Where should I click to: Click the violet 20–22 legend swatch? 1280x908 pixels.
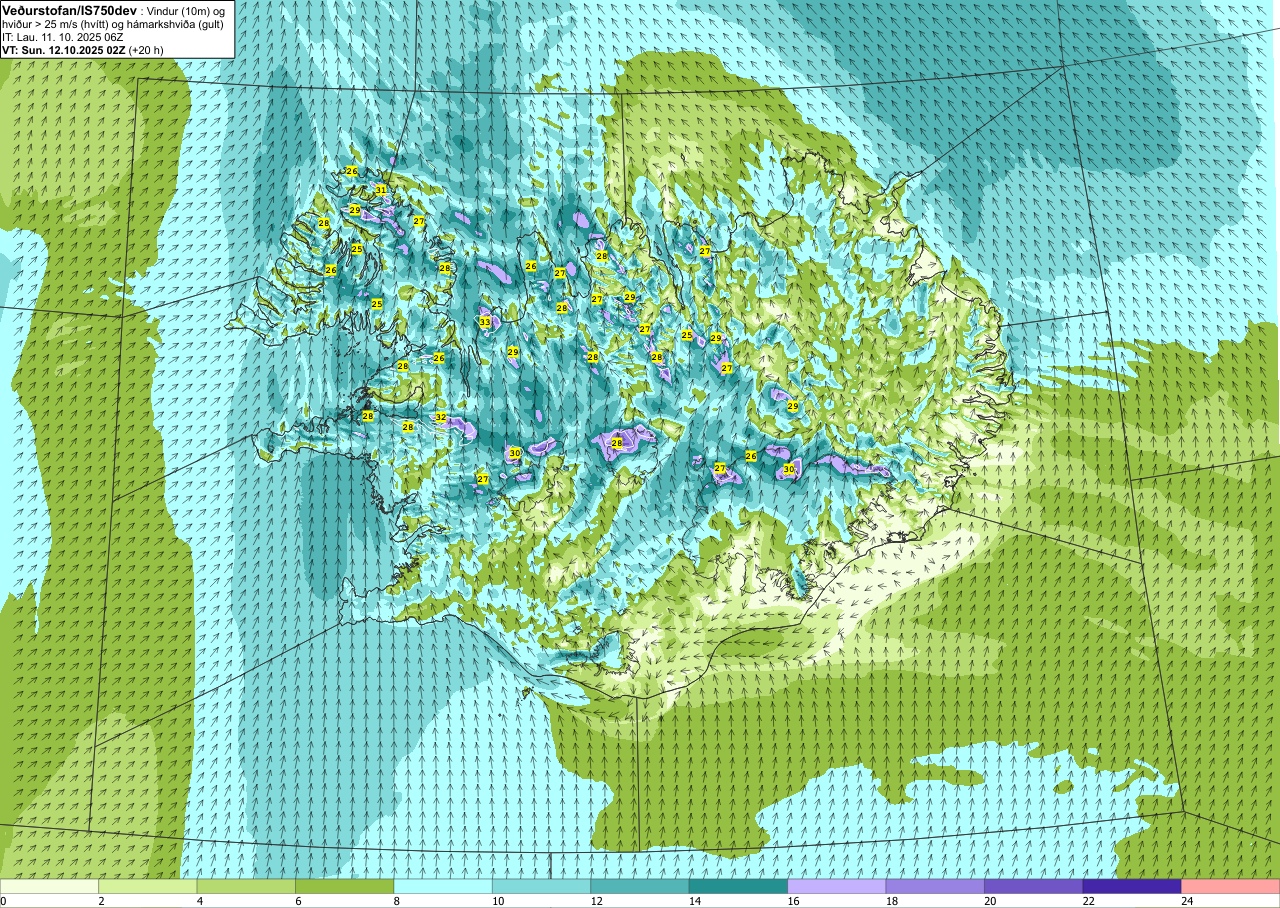[x=1034, y=886]
